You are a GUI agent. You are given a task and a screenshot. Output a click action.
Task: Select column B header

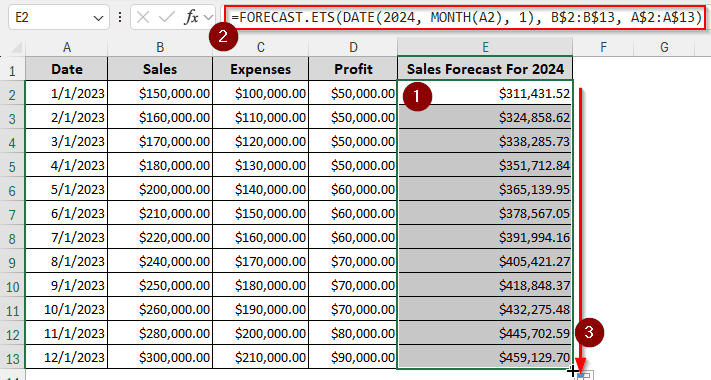tap(160, 47)
